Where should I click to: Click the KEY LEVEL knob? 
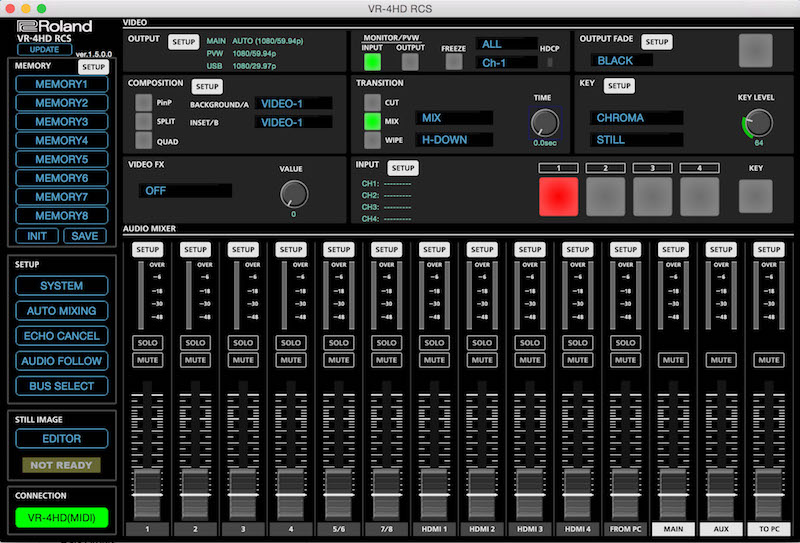coord(758,123)
